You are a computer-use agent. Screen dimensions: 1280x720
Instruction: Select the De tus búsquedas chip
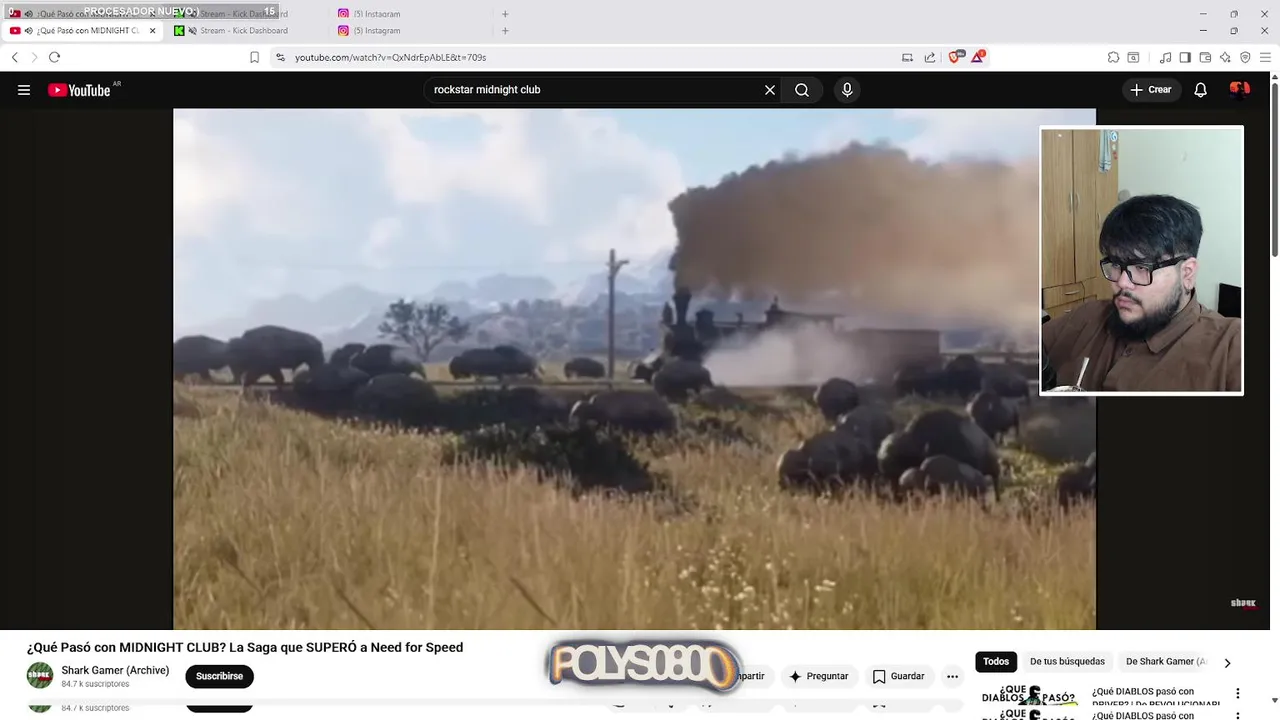click(x=1067, y=661)
